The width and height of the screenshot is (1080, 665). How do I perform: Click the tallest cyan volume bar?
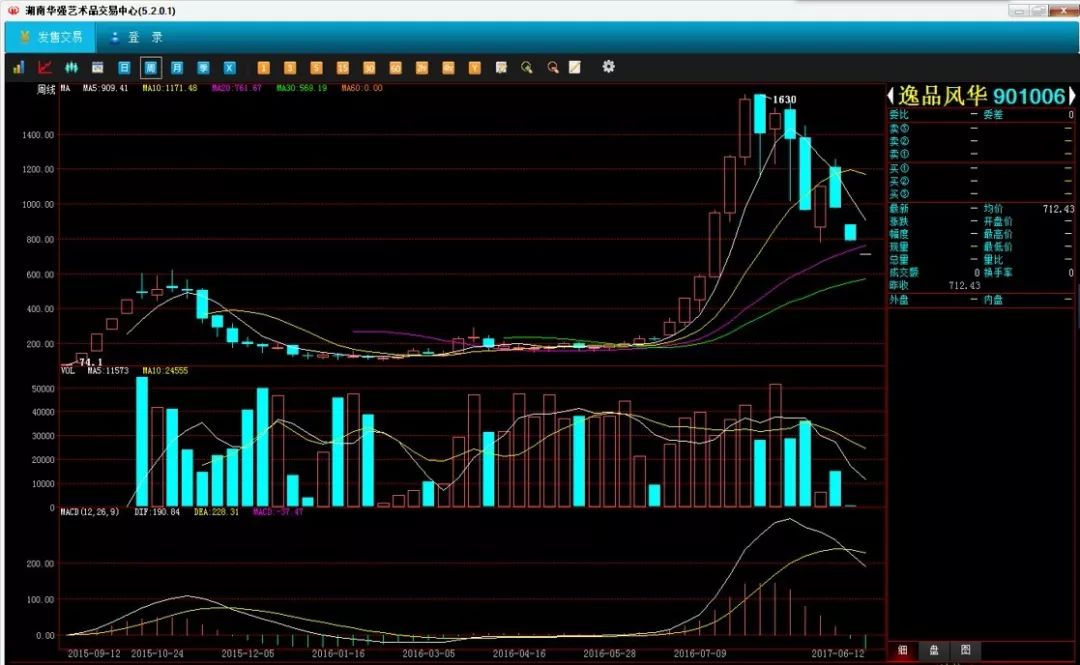click(x=142, y=442)
